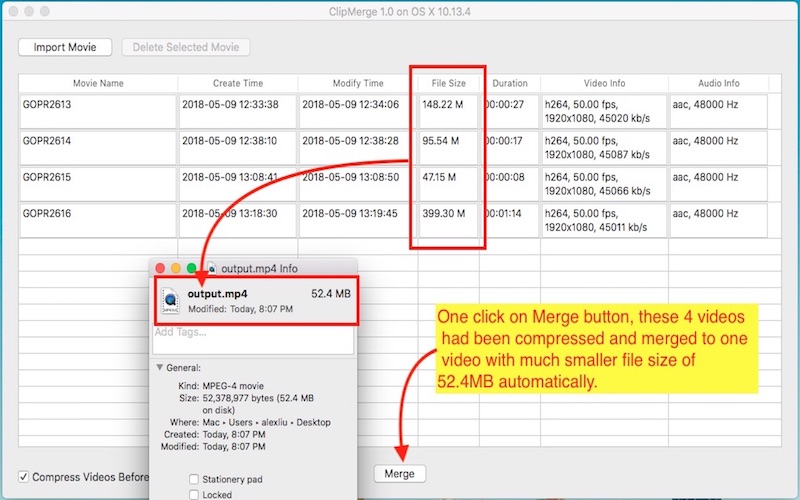Click the output.mp4 filename in Info window

tap(217, 294)
